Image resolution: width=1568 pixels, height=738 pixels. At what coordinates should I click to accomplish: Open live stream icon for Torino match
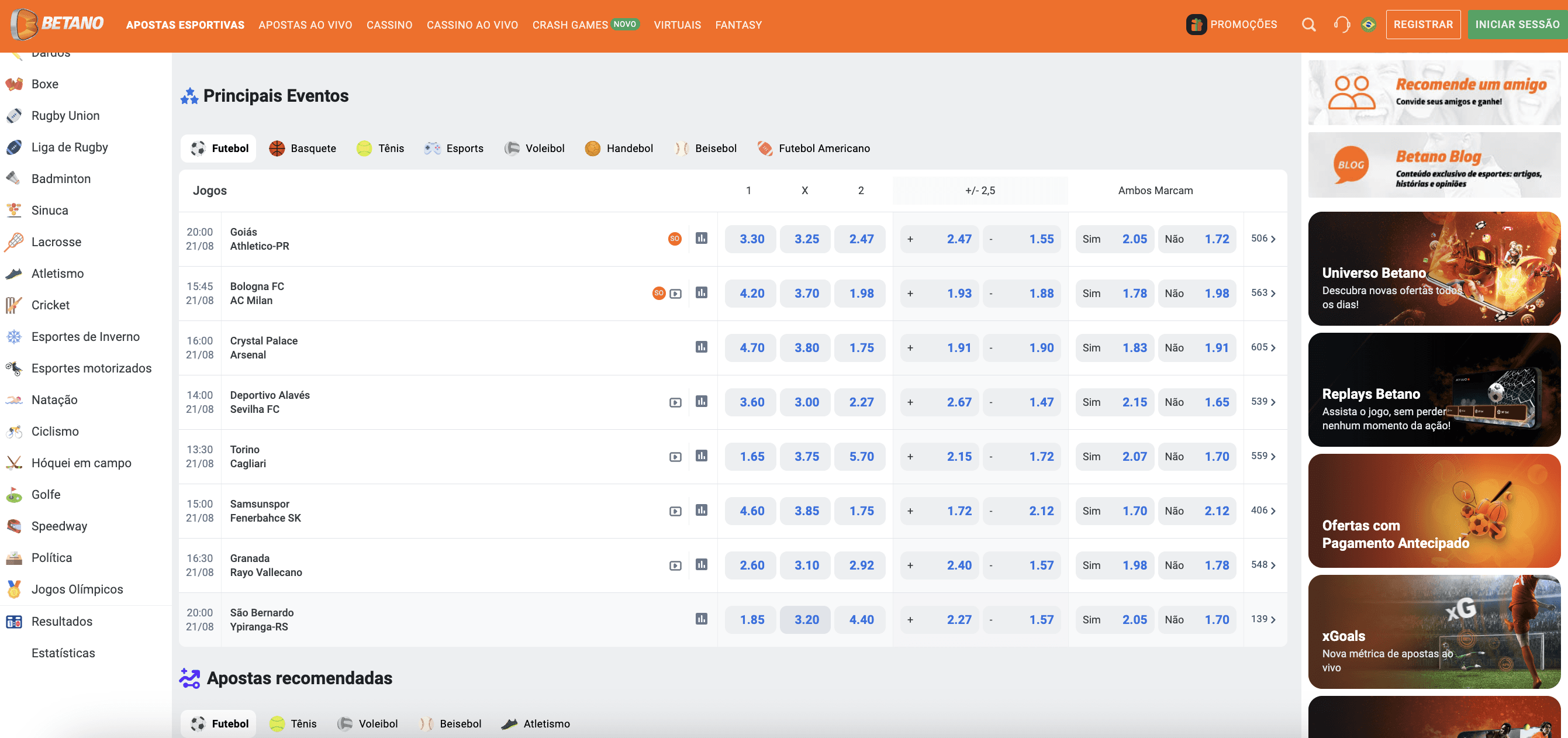coord(675,457)
